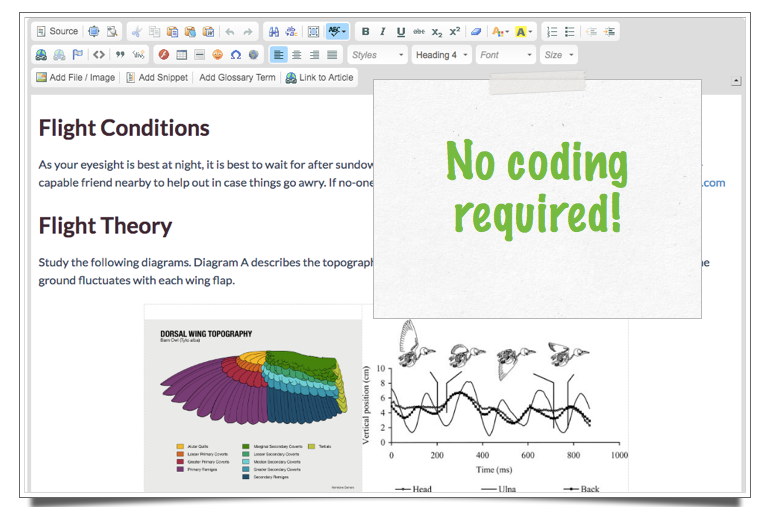Insert a bulleted list

click(x=570, y=32)
